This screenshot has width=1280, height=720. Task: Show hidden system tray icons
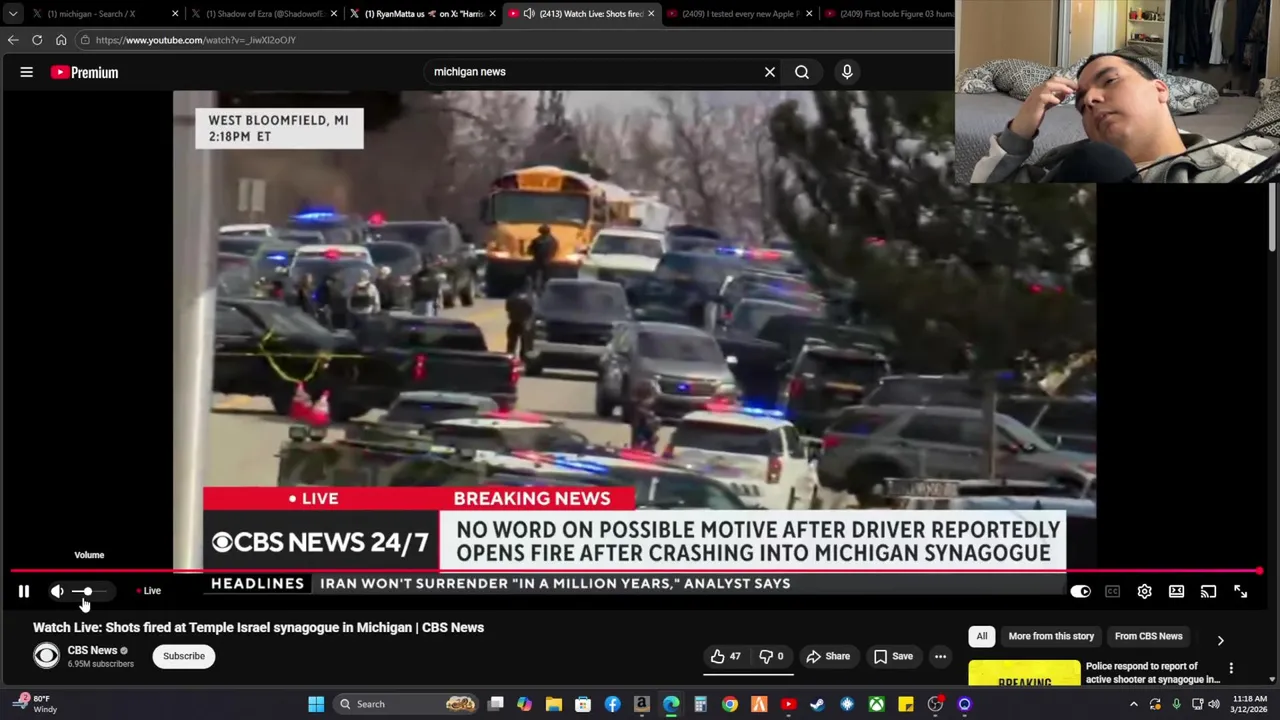coord(1134,704)
